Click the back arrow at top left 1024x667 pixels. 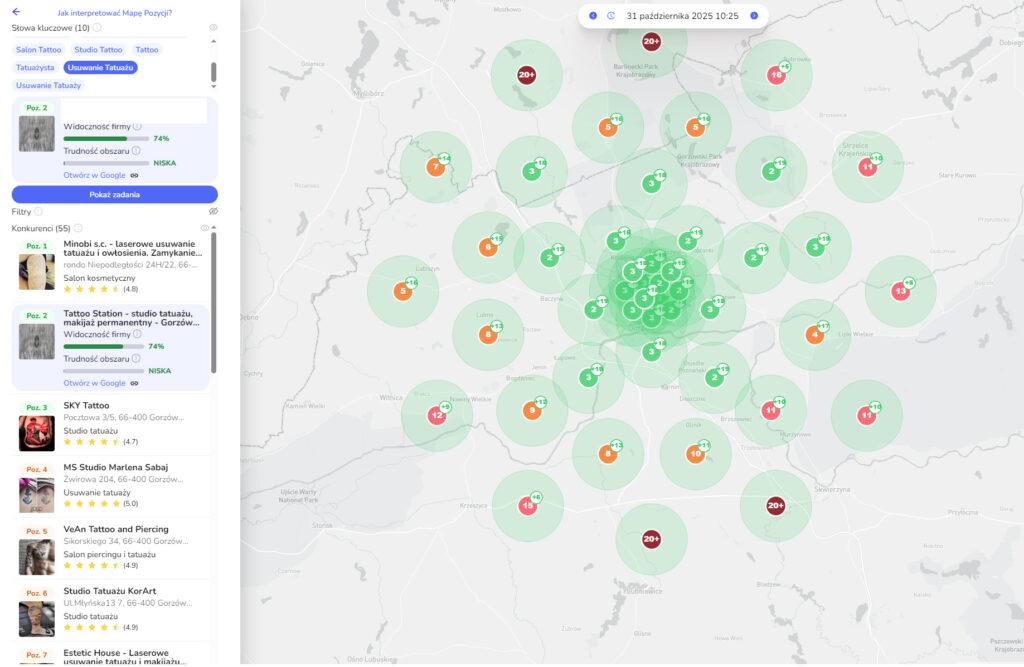(14, 12)
